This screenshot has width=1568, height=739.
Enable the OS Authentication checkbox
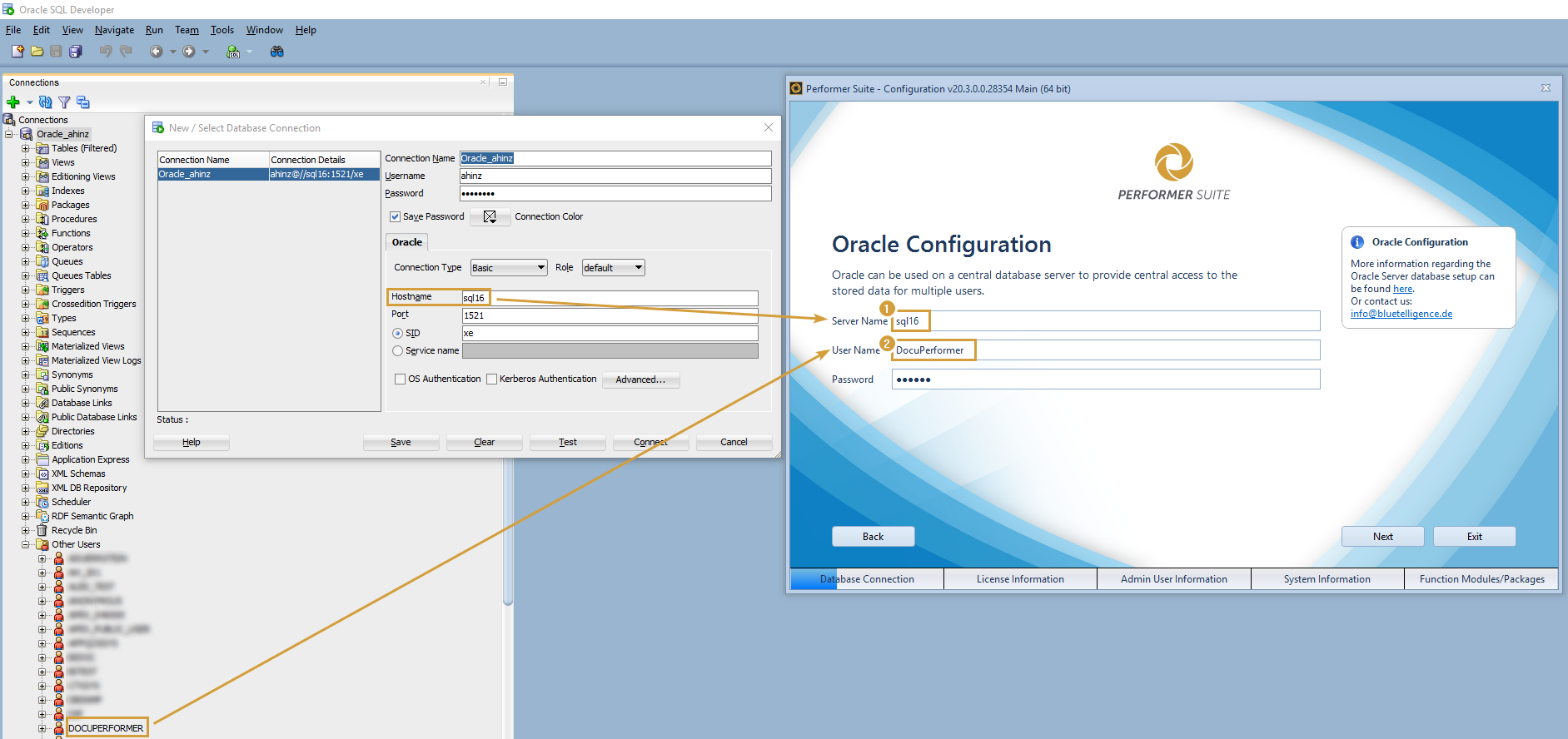(401, 379)
